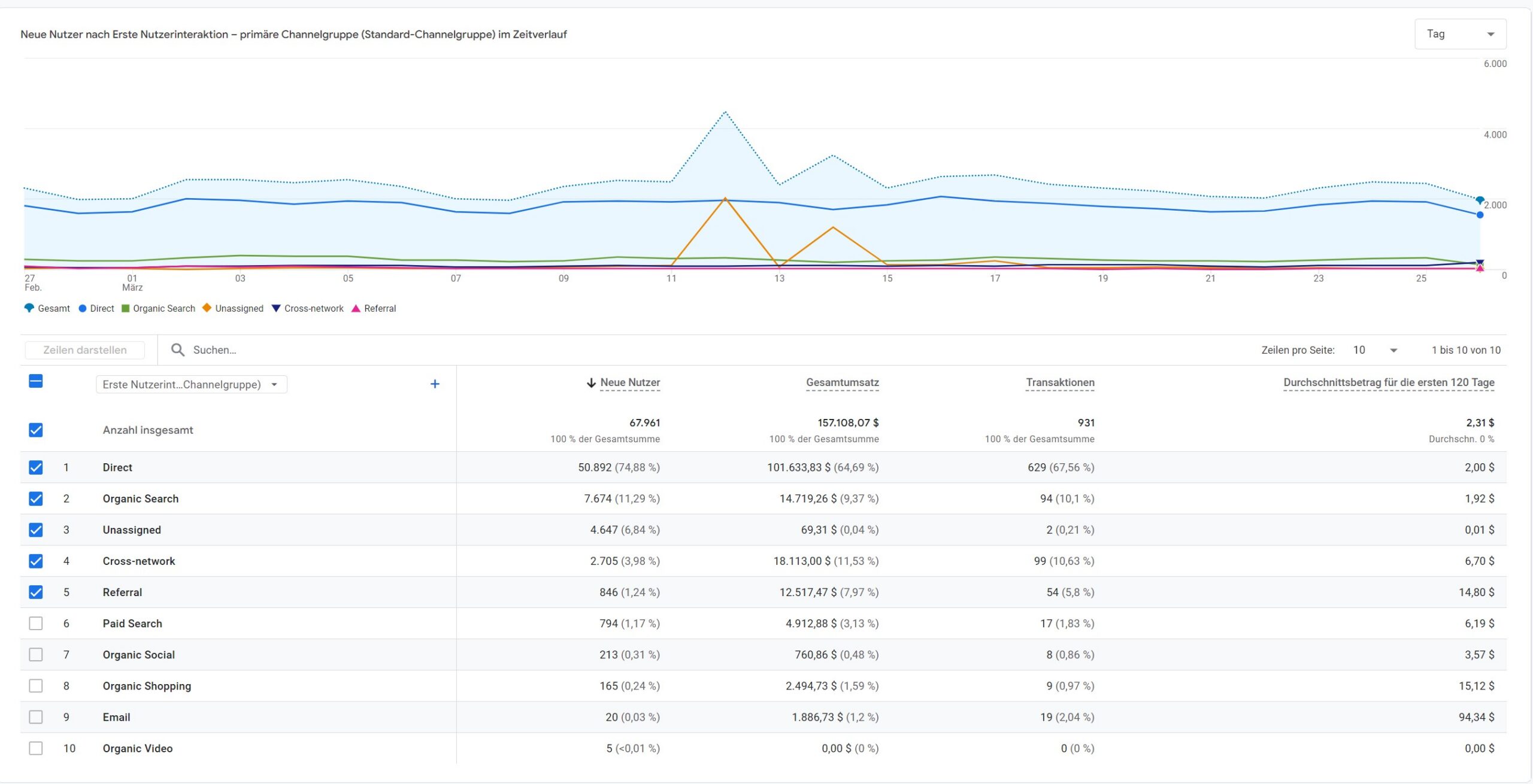Click the Direct legend circle icon
This screenshot has width=1533, height=784.
tap(83, 308)
